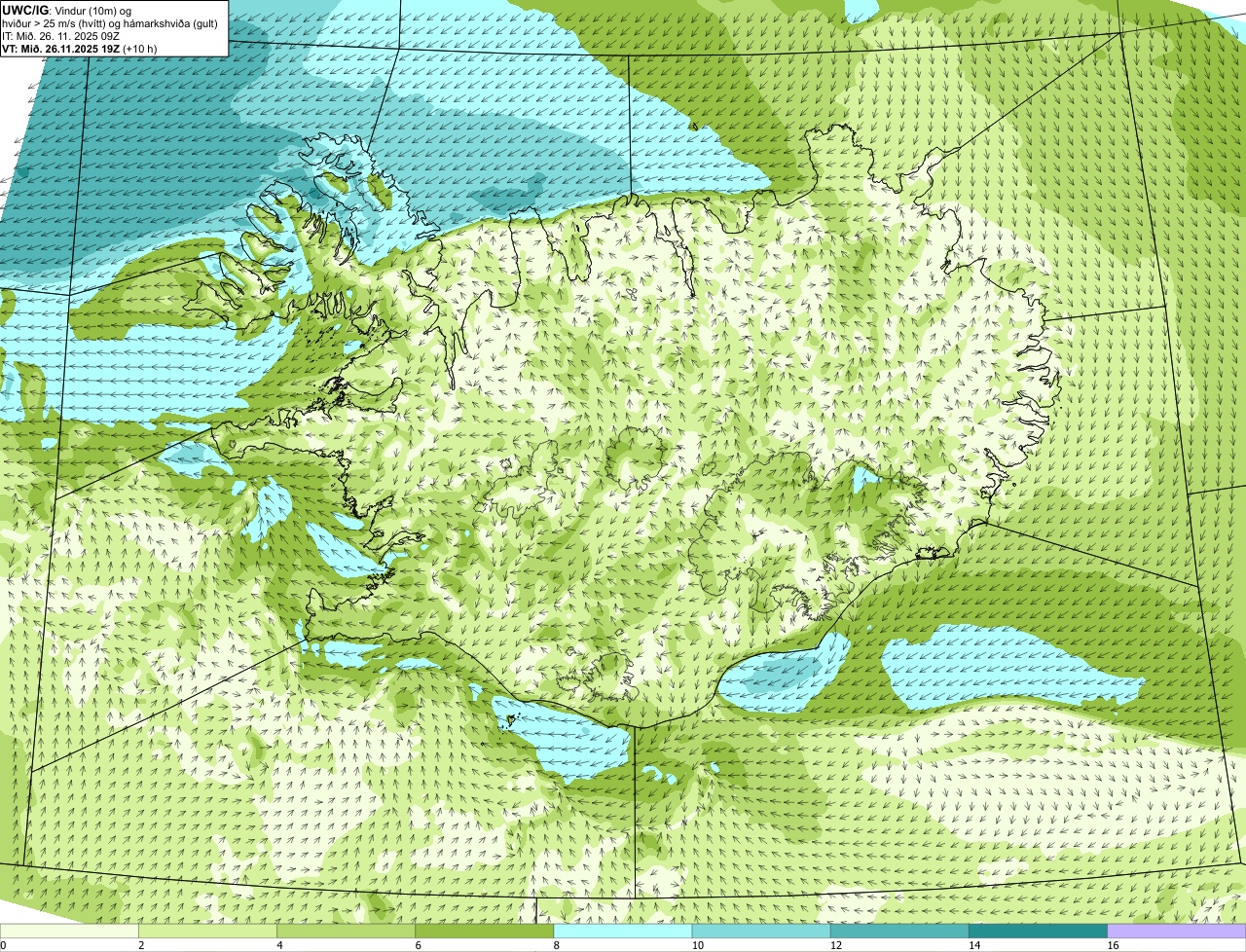
Task: Click the dark green 6–8 color bar segment
Action: tap(484, 932)
